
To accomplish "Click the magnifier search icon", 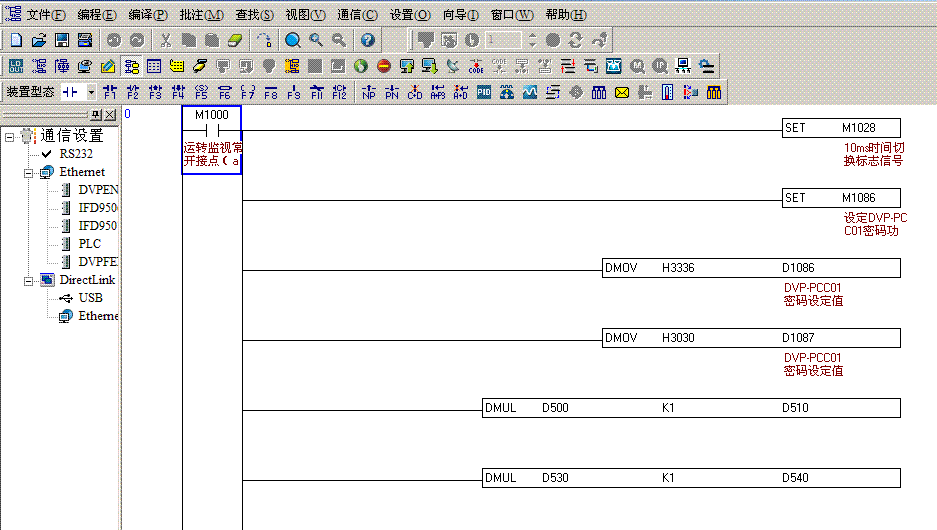I will coord(293,40).
